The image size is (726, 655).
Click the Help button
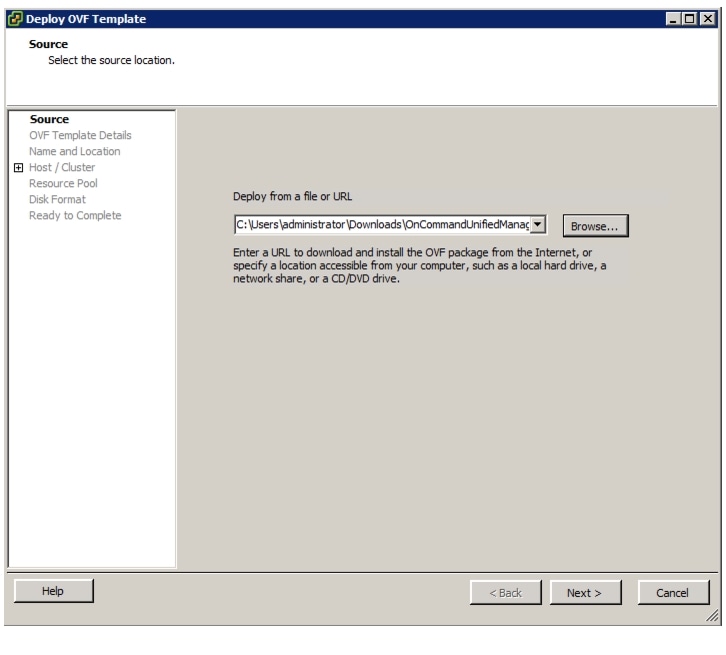coord(54,591)
